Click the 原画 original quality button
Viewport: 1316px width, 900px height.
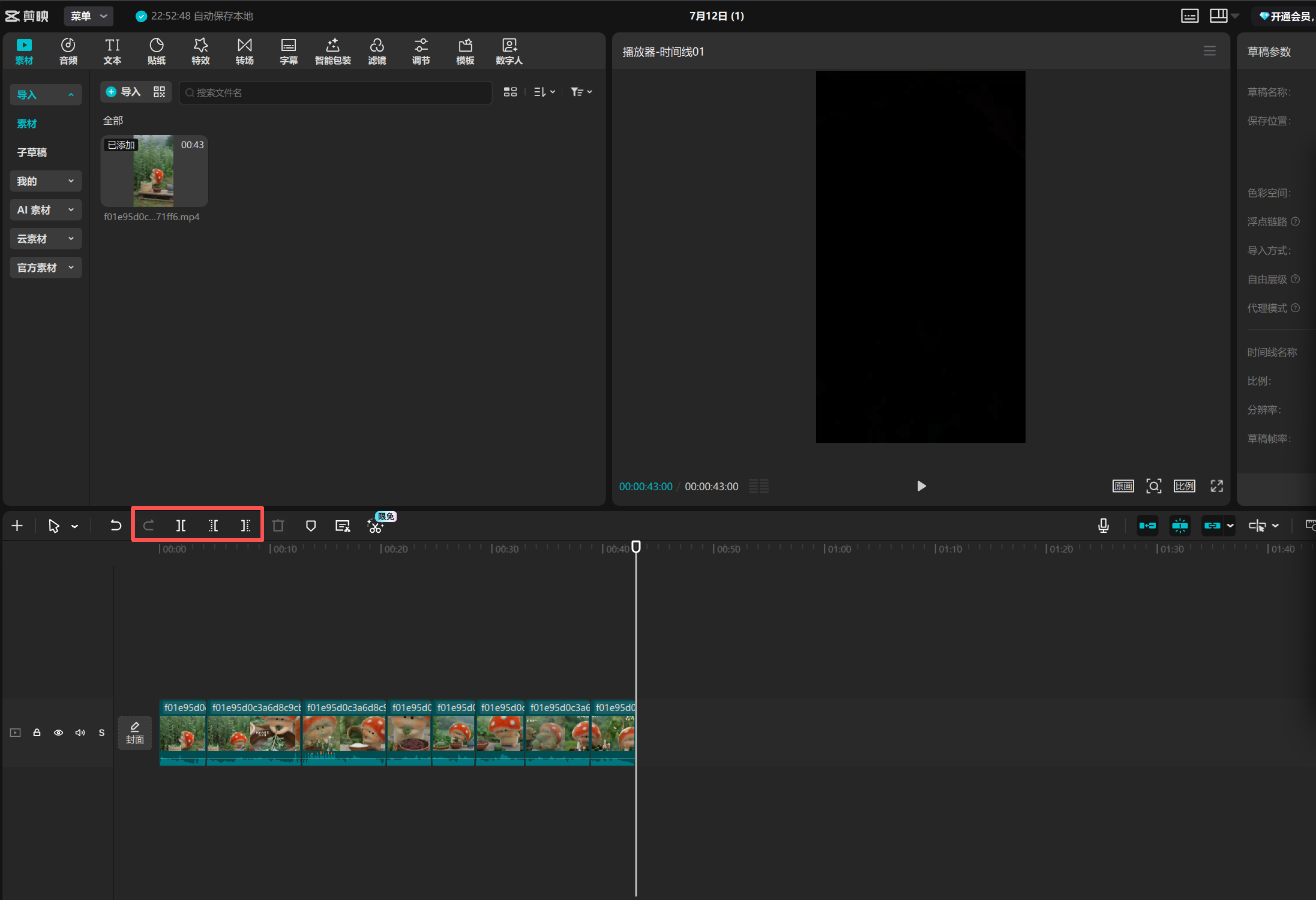[x=1123, y=486]
